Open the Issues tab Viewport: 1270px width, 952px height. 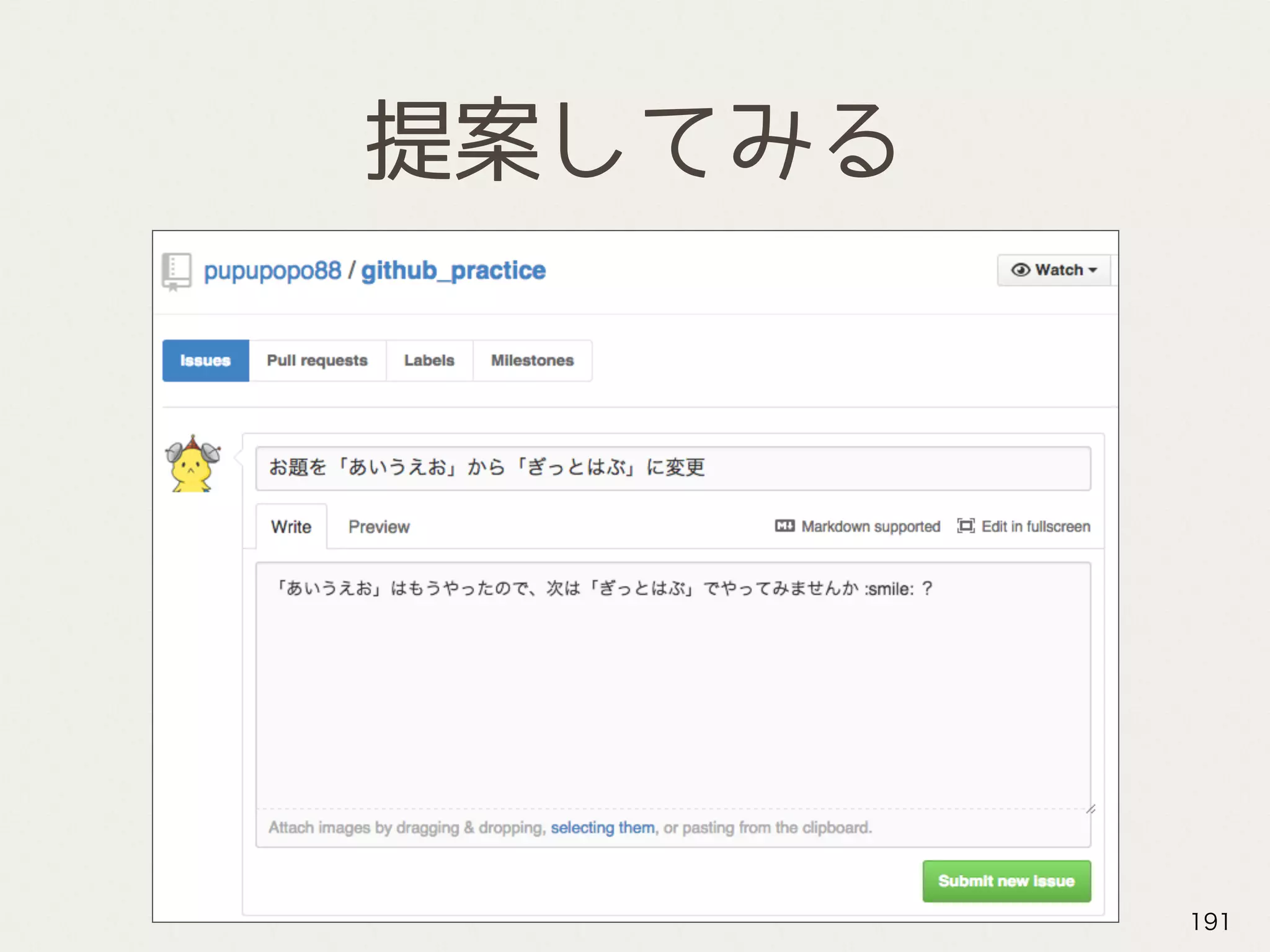click(205, 361)
